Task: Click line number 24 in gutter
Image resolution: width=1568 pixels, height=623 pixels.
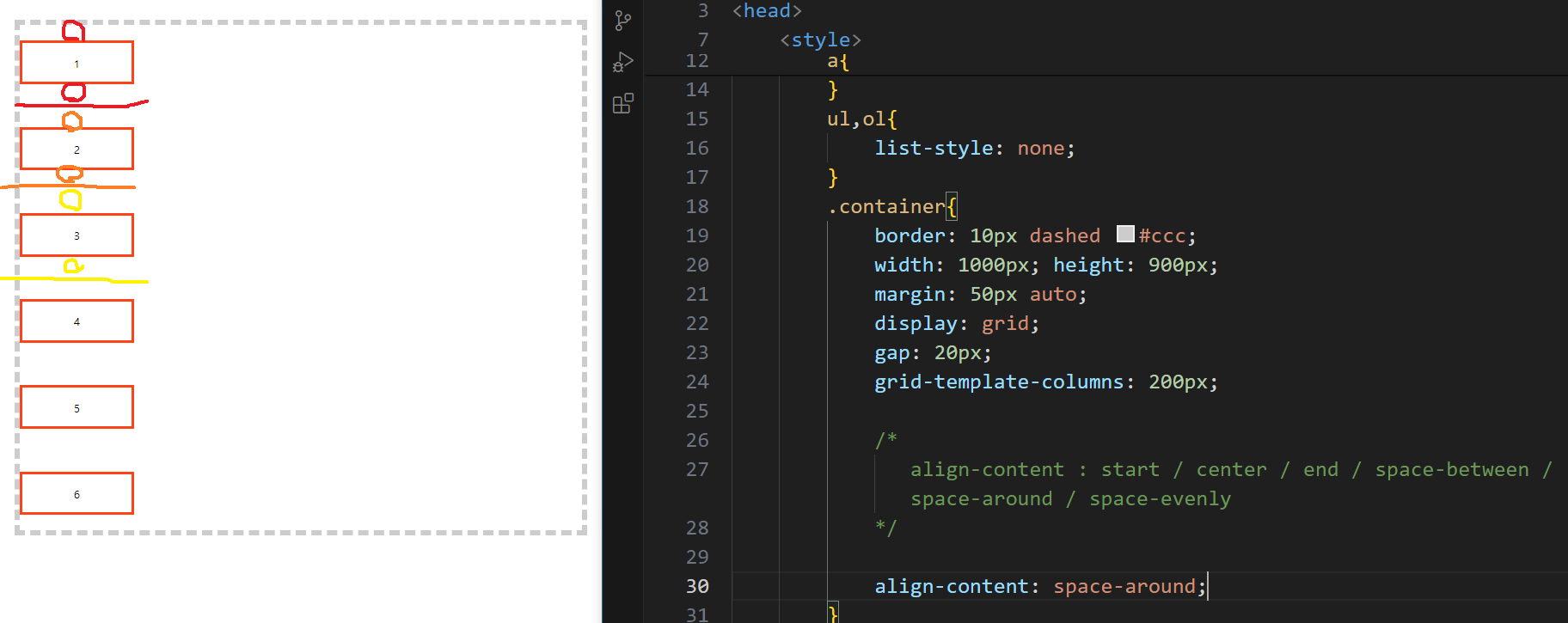Action: (697, 382)
